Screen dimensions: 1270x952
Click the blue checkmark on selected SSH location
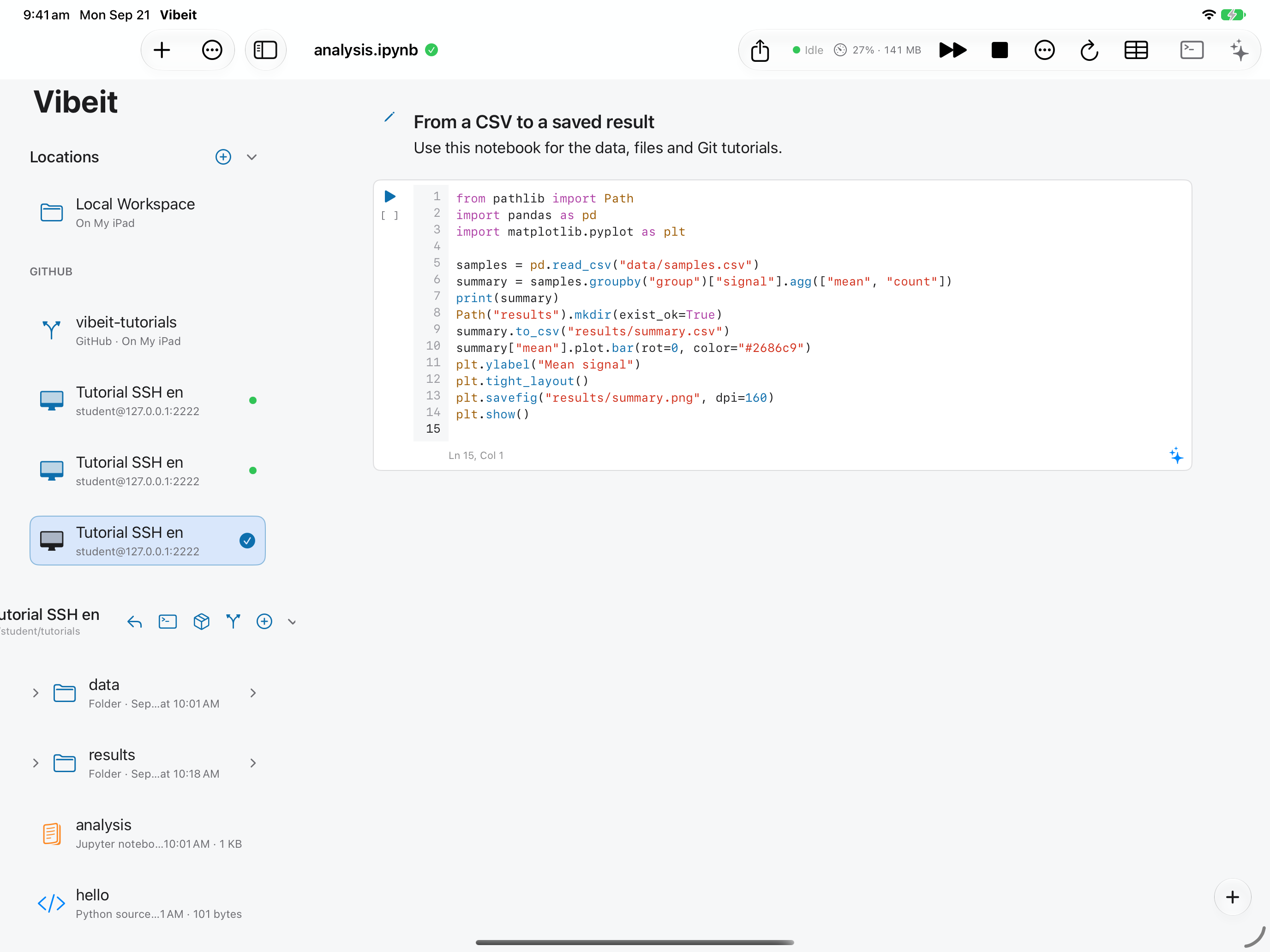[247, 541]
